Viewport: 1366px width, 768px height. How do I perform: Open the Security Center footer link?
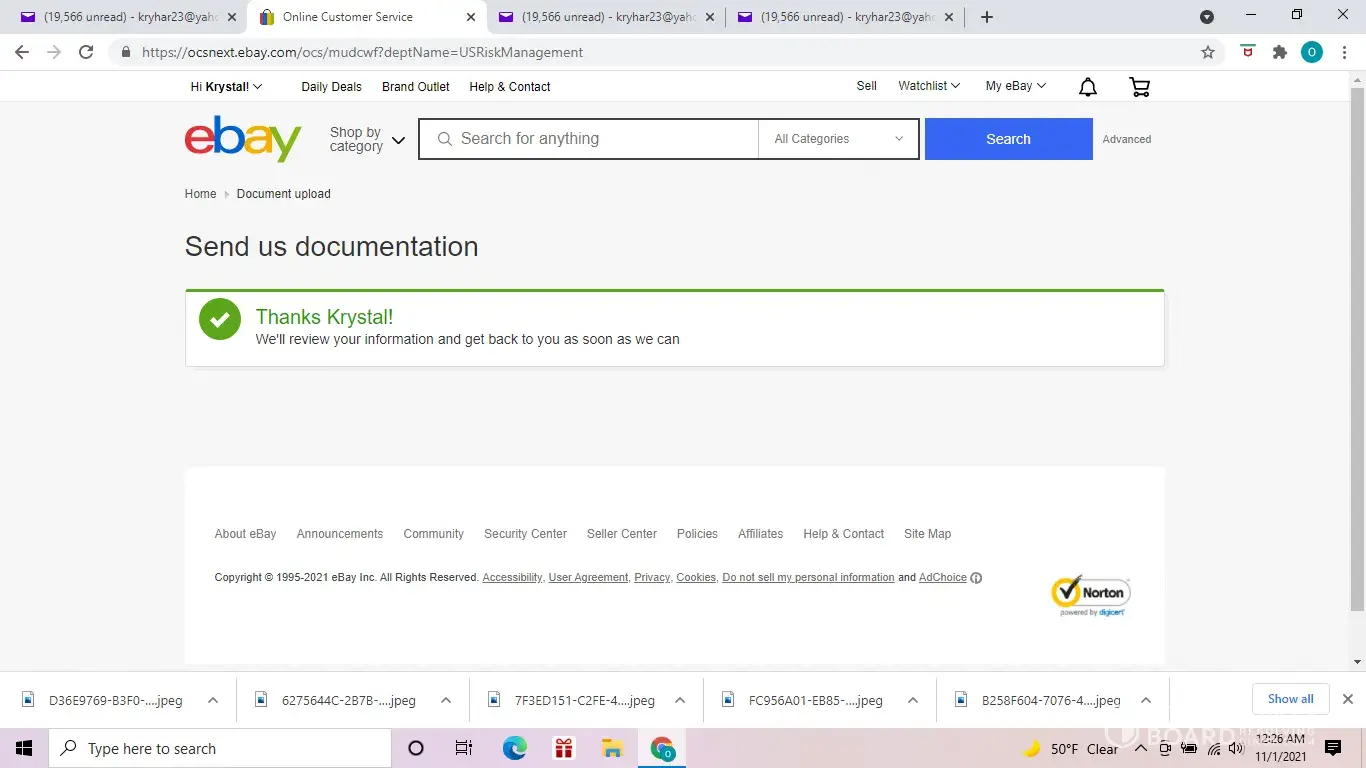click(x=525, y=534)
